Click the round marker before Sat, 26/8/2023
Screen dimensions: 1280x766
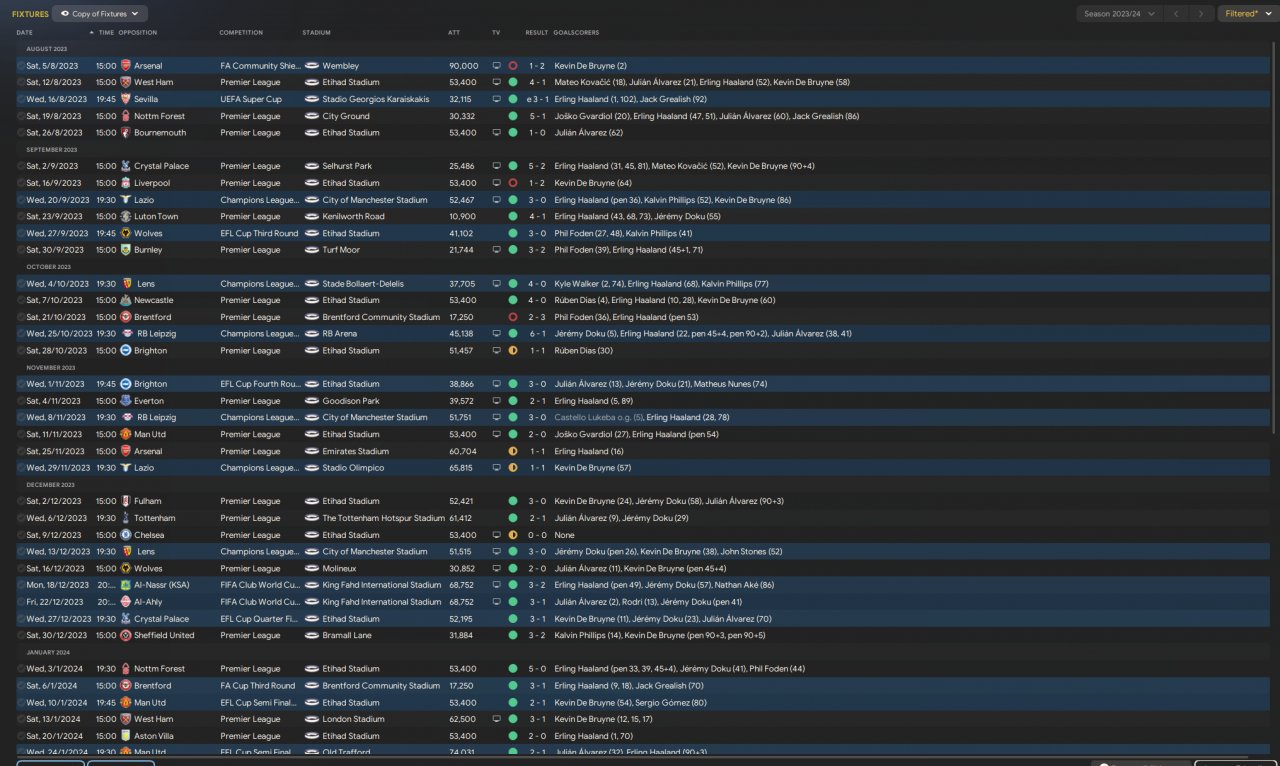[x=21, y=133]
